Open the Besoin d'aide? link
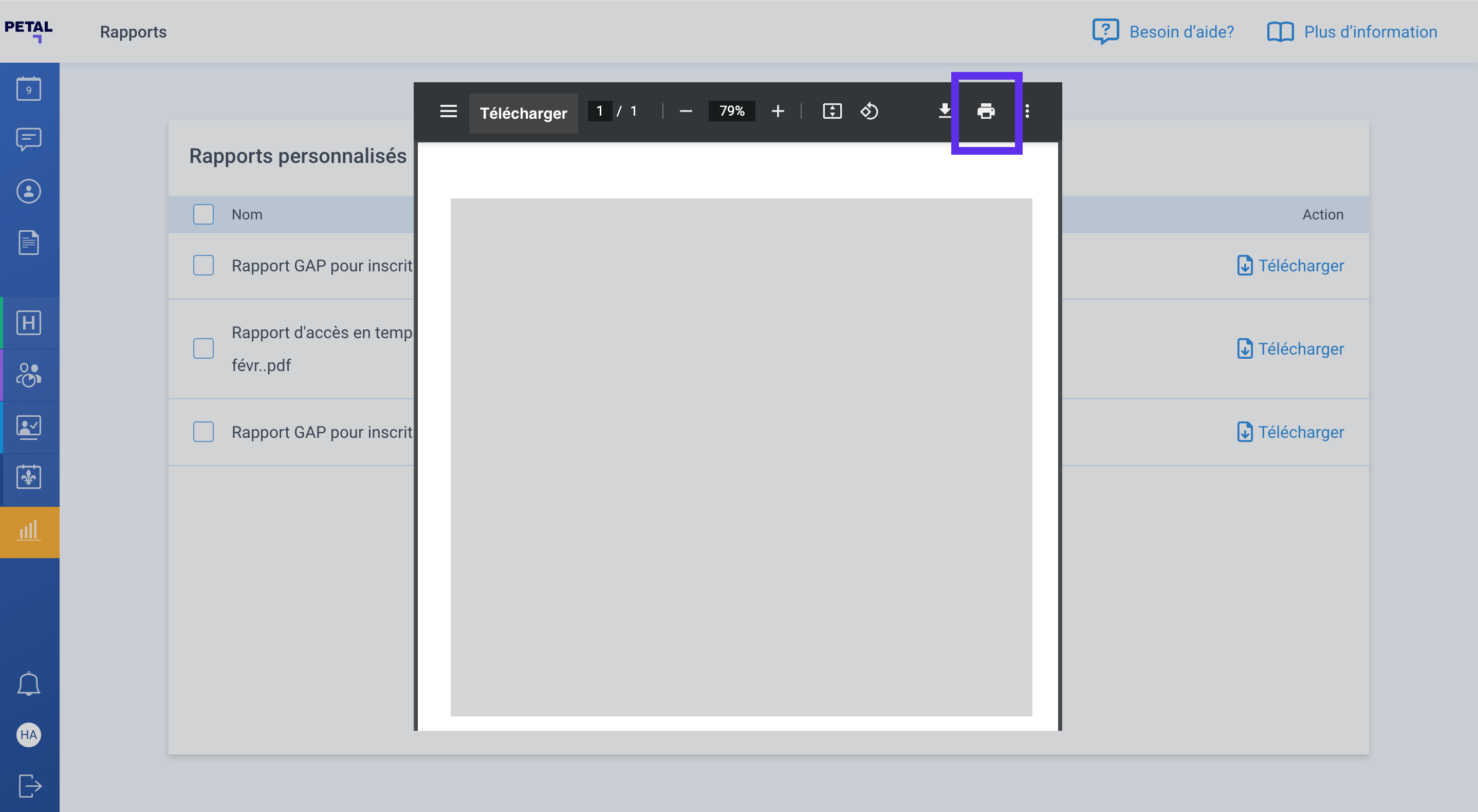 tap(1181, 31)
